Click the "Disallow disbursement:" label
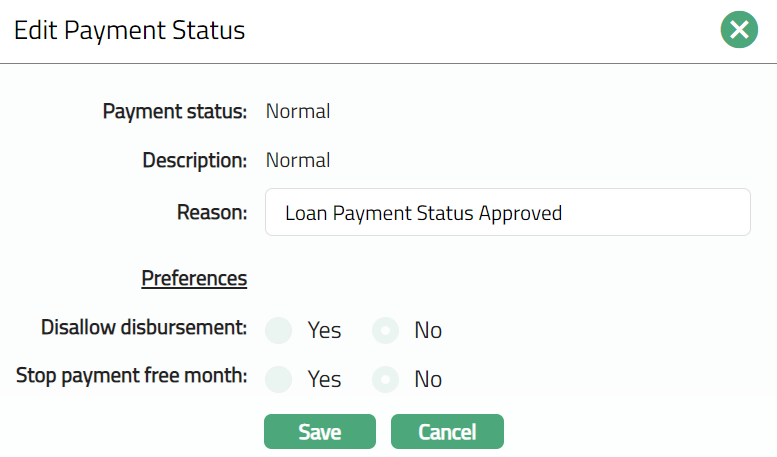 click(x=144, y=327)
